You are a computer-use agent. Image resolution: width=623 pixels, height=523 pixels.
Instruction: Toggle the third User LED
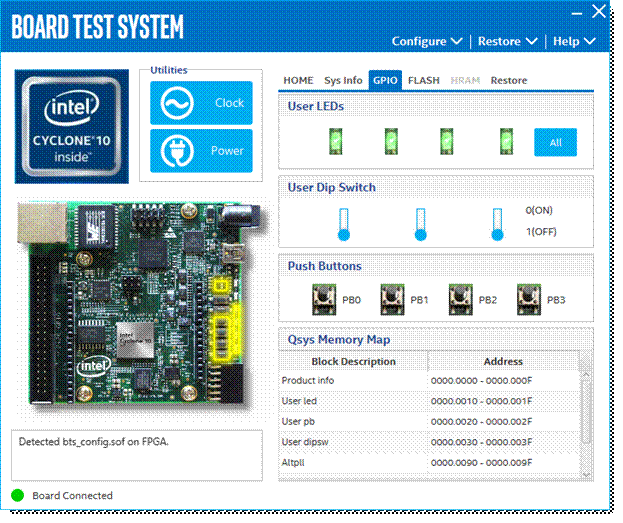[x=447, y=141]
